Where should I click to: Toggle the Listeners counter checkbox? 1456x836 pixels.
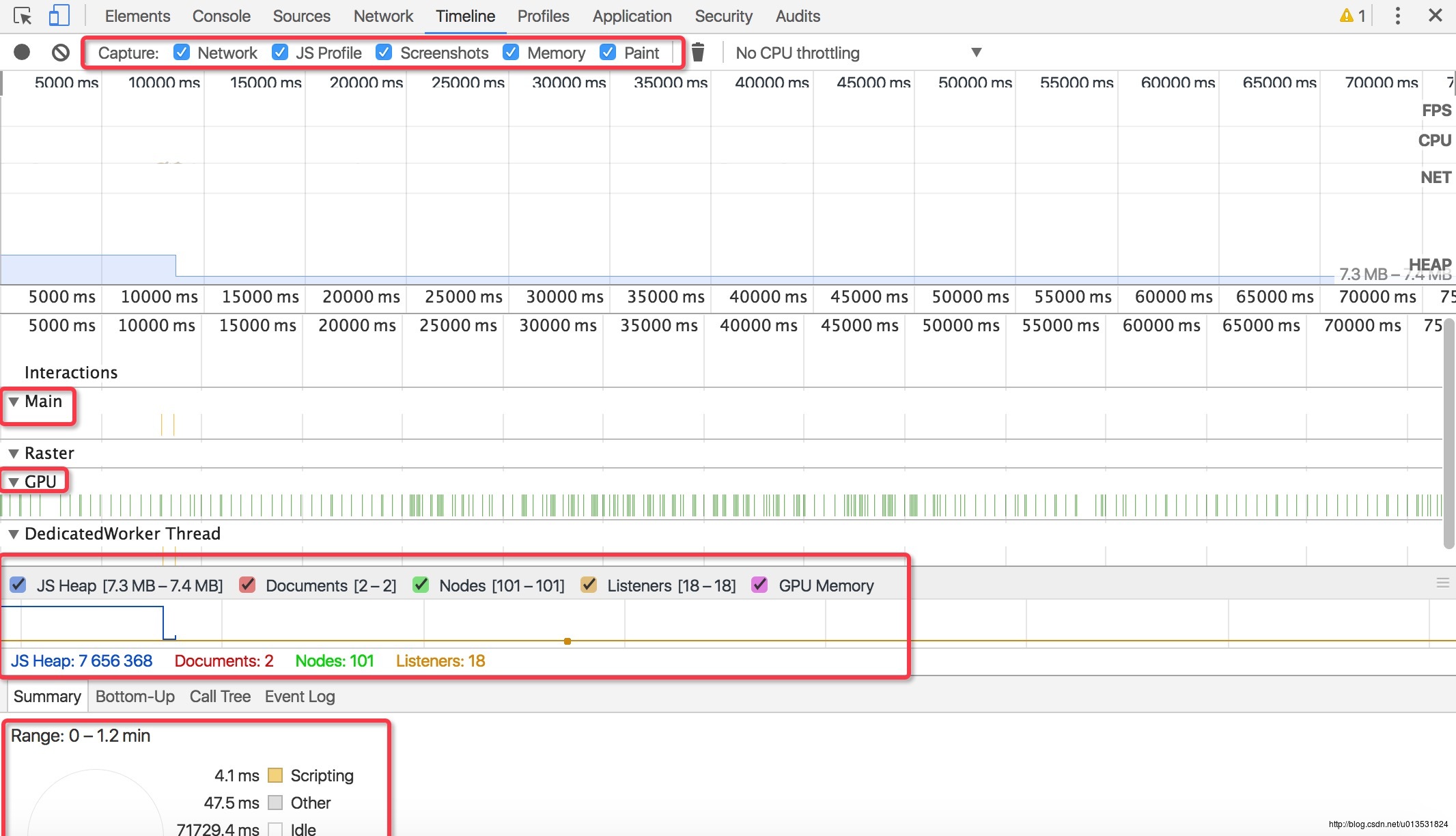click(589, 585)
